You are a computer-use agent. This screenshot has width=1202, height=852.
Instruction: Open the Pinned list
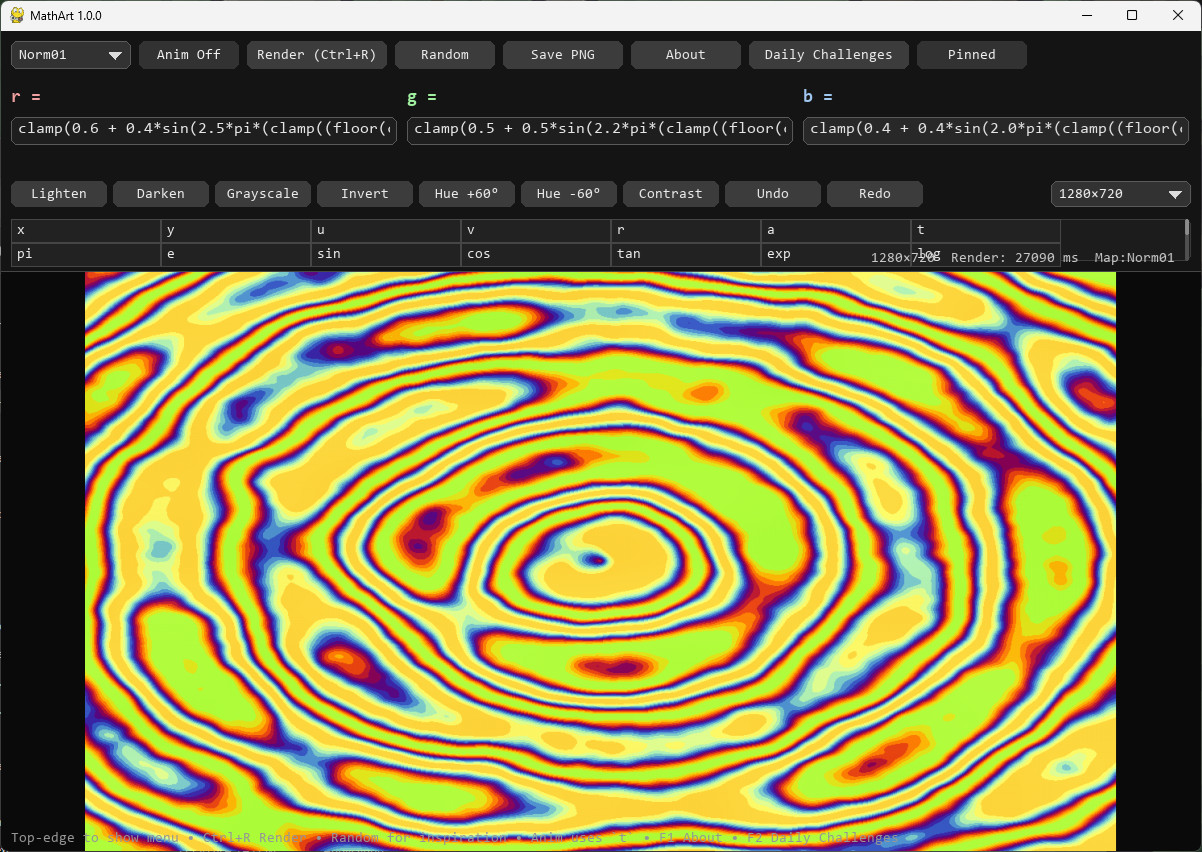click(972, 55)
